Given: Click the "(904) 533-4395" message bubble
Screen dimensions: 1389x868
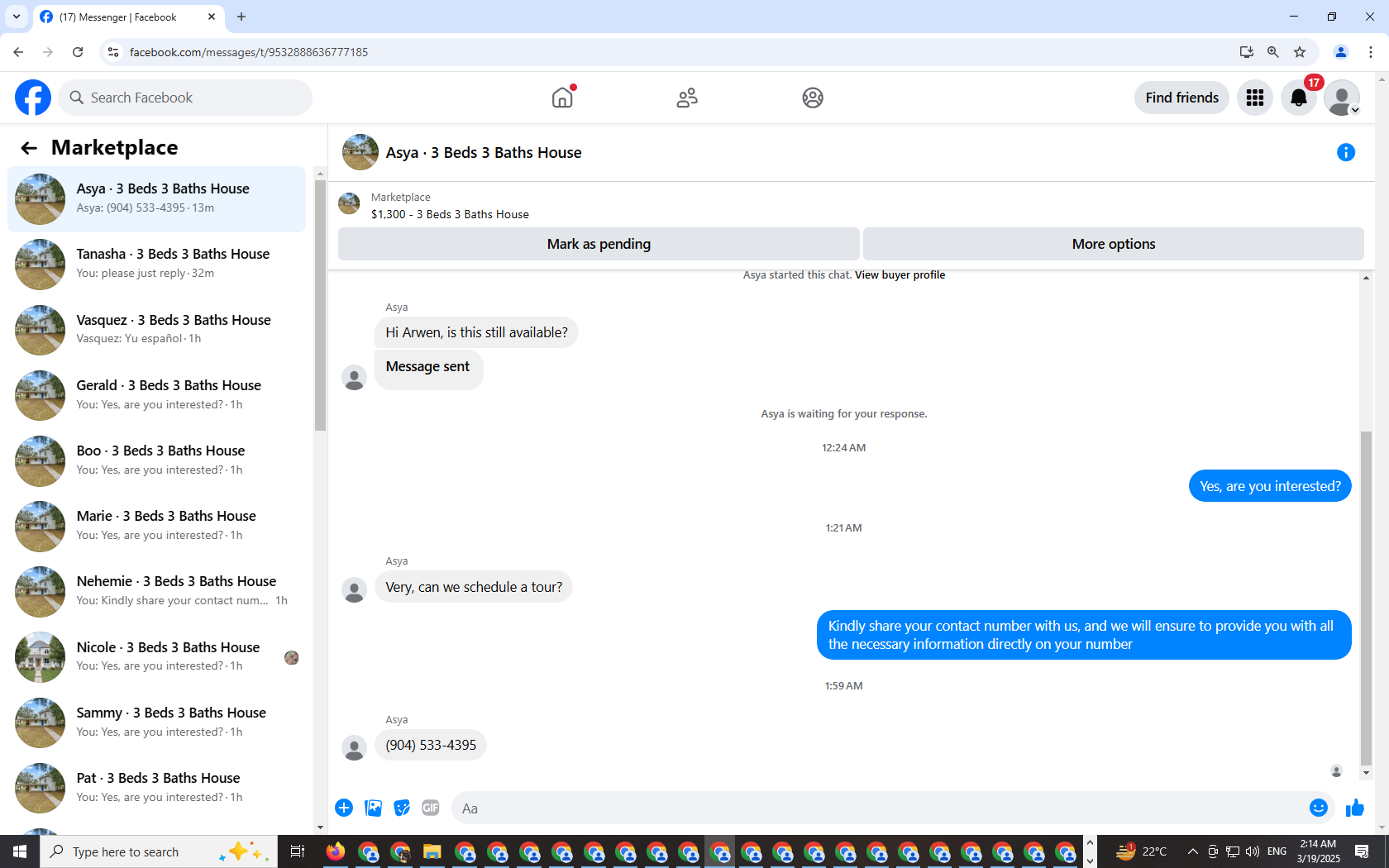Looking at the screenshot, I should (x=431, y=745).
